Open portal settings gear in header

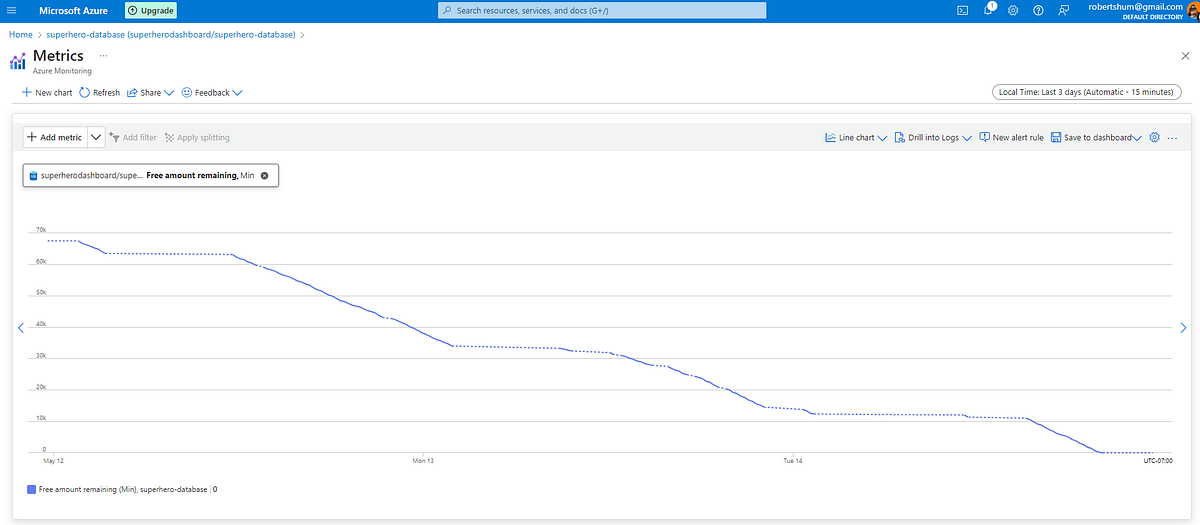[1013, 10]
